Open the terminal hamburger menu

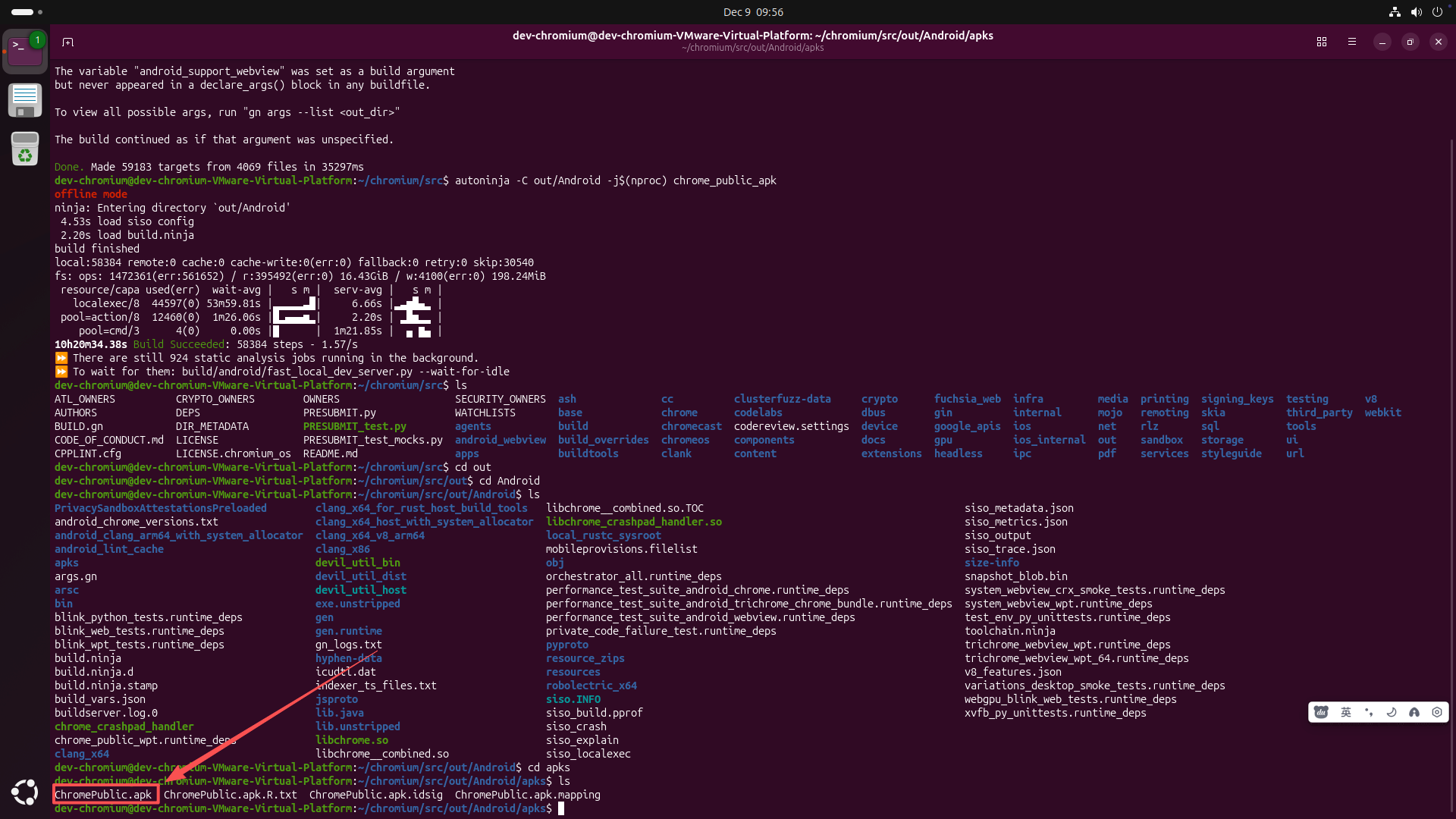[x=1352, y=42]
